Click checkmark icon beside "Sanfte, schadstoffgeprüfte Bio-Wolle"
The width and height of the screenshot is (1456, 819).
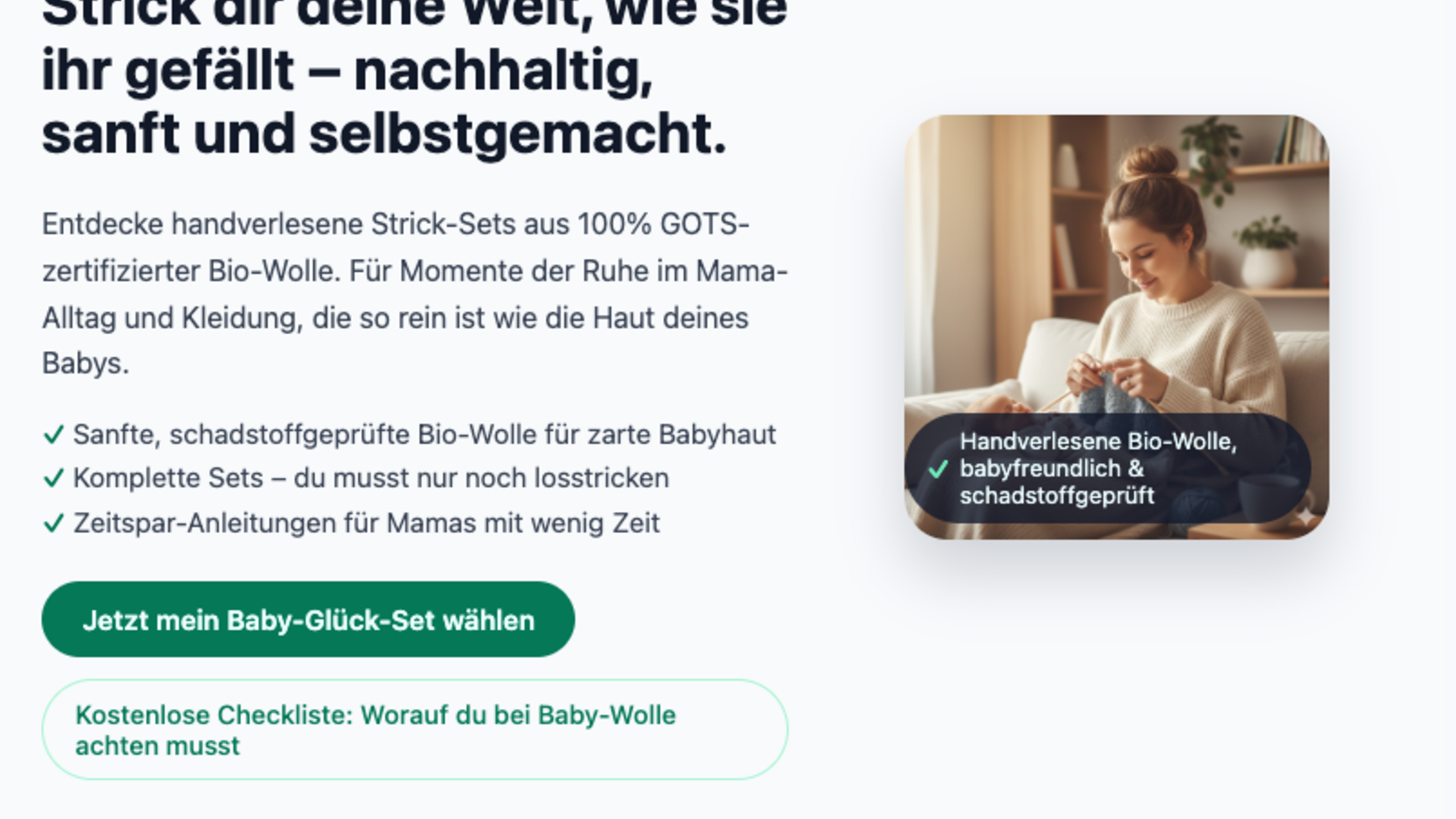53,435
